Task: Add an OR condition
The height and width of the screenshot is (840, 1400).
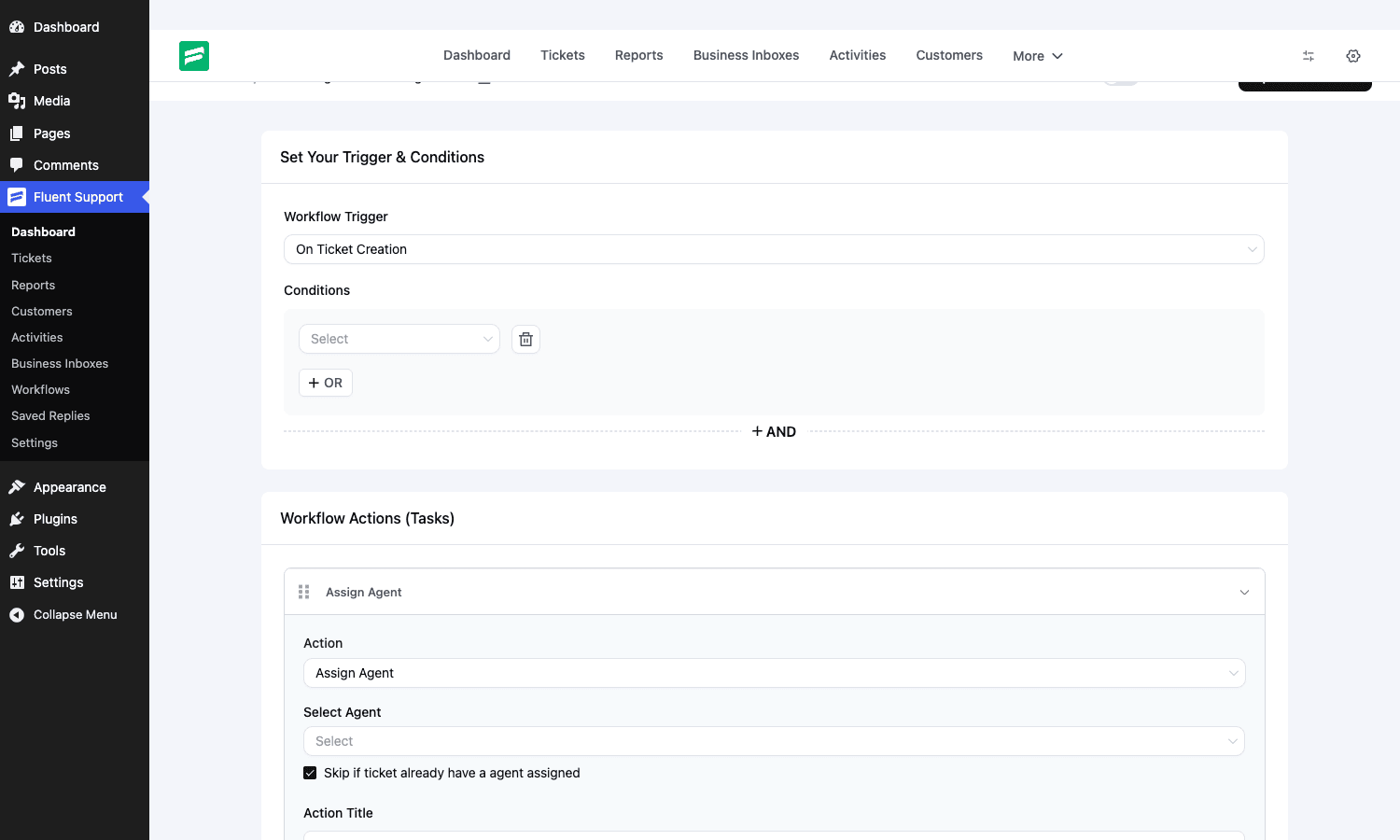Action: click(x=326, y=383)
